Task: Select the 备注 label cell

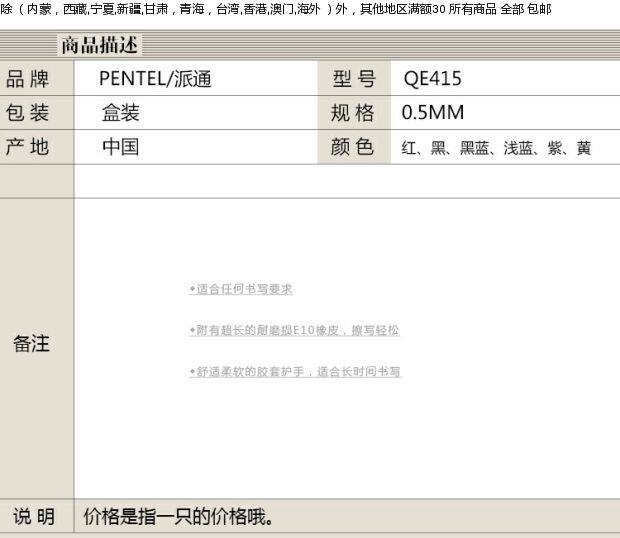Action: [x=37, y=348]
